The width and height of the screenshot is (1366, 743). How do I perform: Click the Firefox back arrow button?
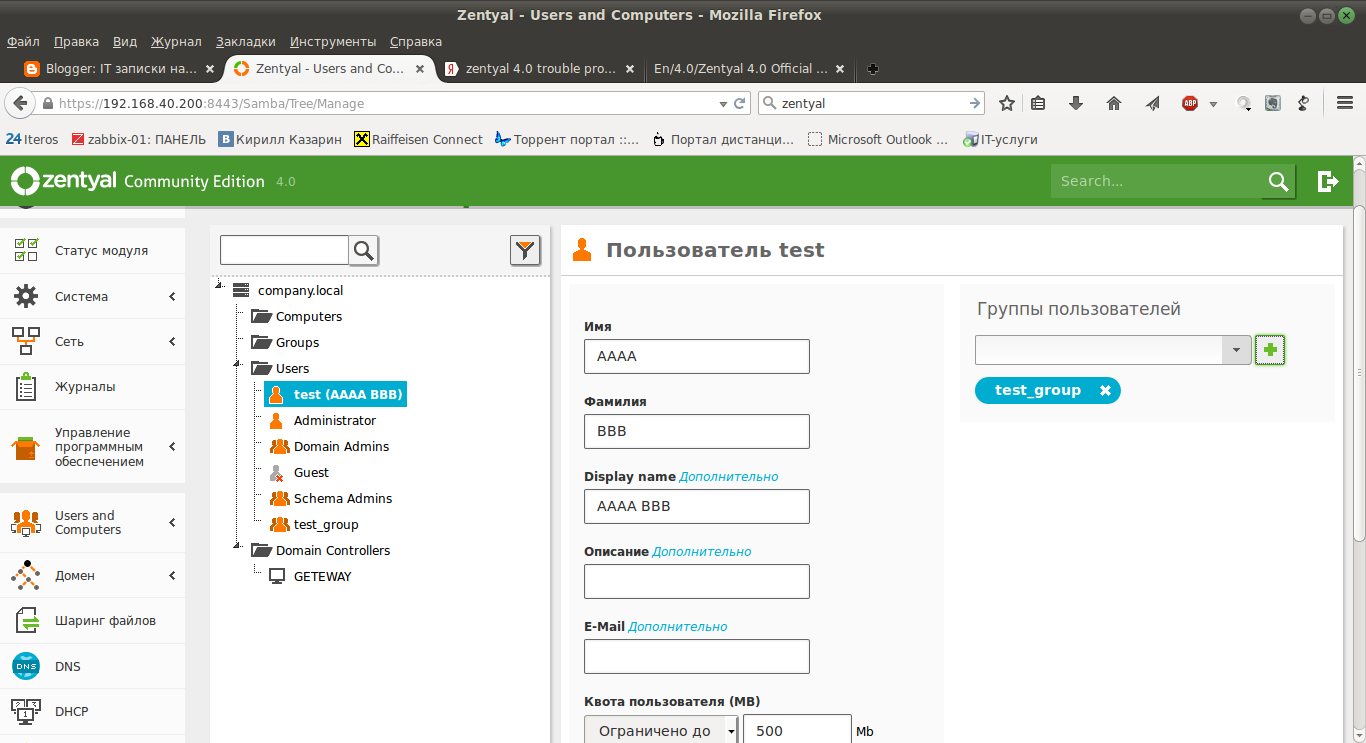coord(19,103)
